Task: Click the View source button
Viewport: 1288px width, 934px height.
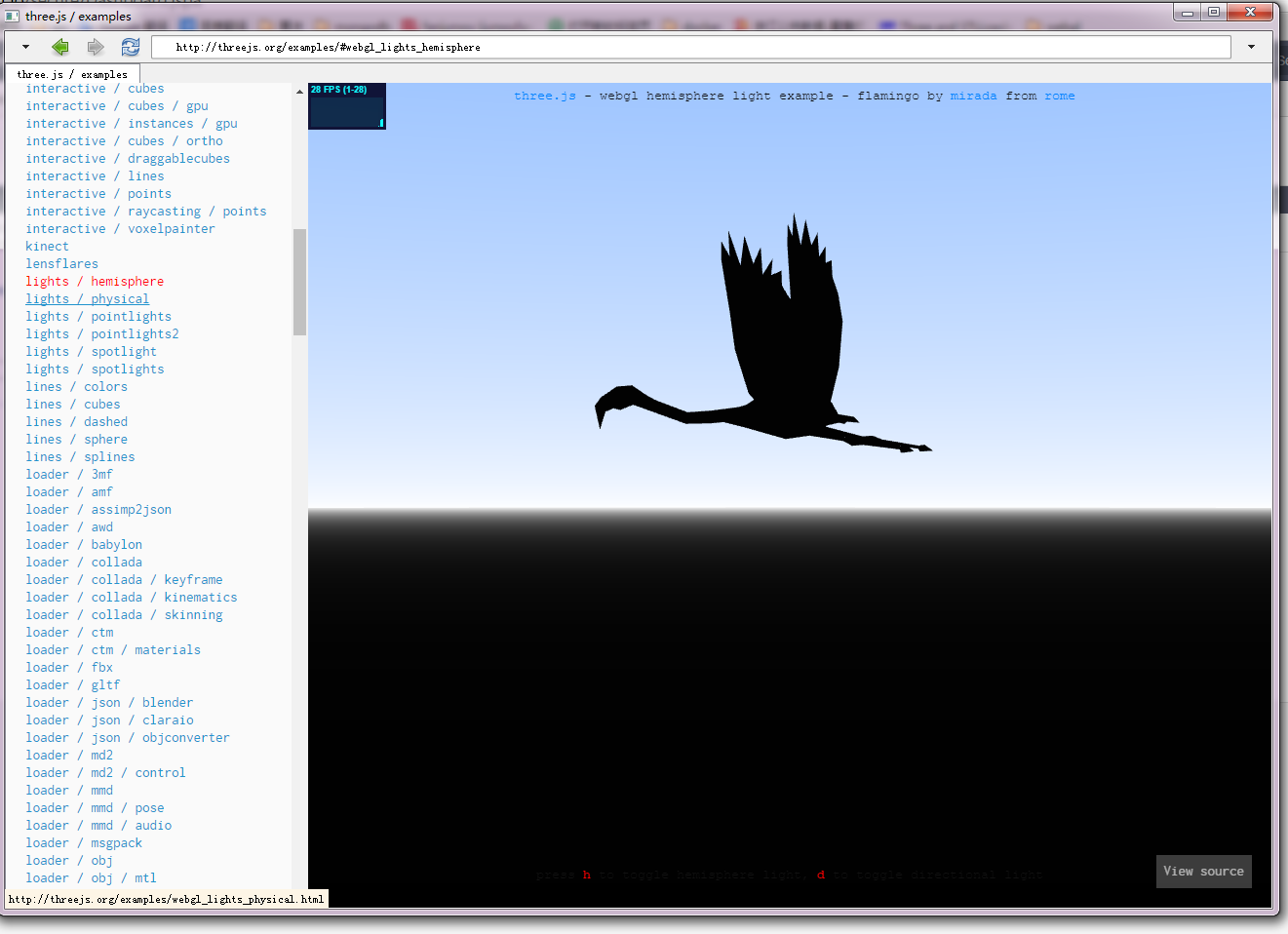Action: 1203,872
